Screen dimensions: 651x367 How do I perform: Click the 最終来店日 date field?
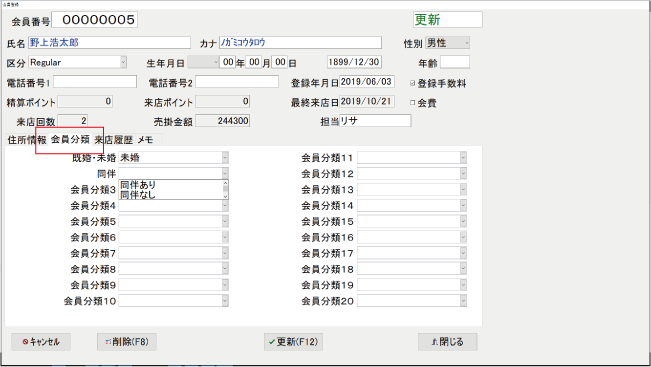pyautogui.click(x=367, y=101)
